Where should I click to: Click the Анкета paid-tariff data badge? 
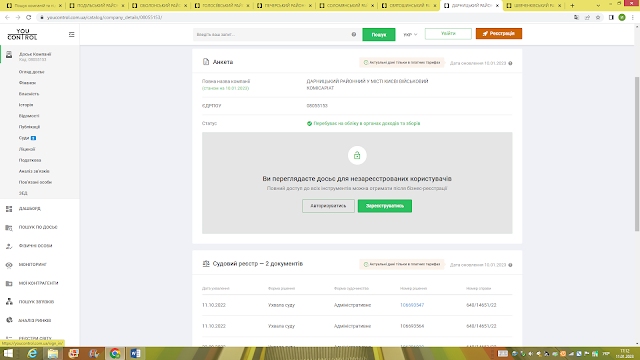coord(402,62)
